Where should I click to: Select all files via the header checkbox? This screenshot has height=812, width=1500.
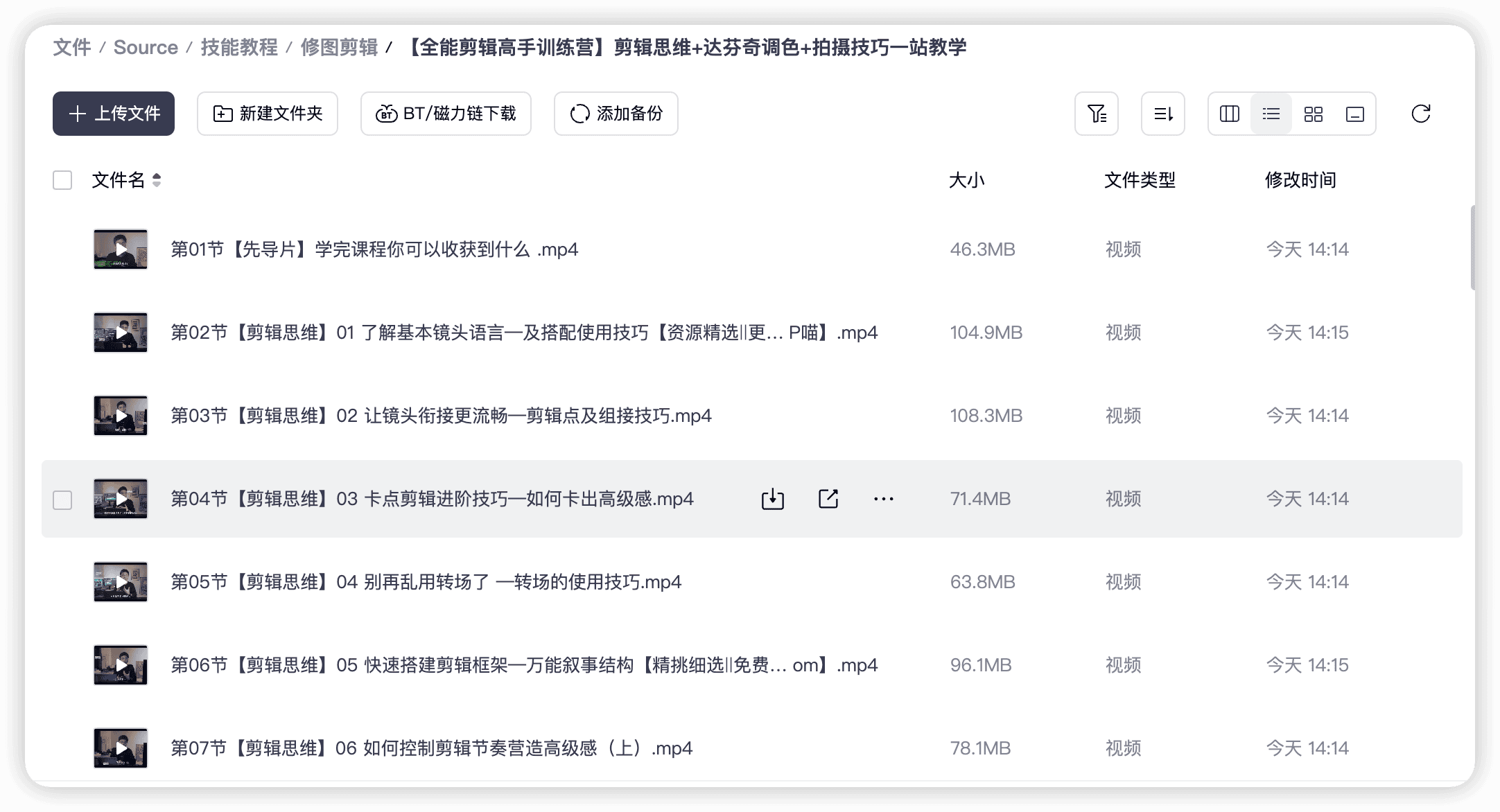pyautogui.click(x=62, y=180)
